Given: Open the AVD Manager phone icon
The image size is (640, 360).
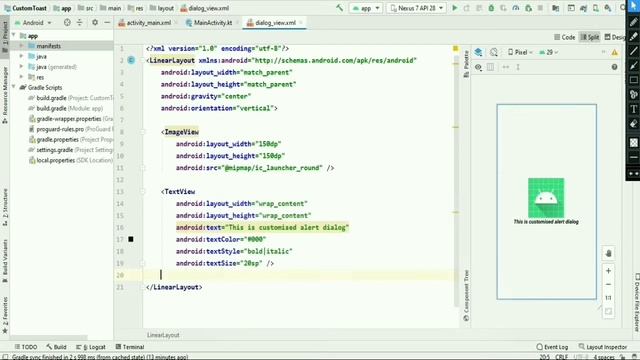Looking at the screenshot, I should click(596, 8).
